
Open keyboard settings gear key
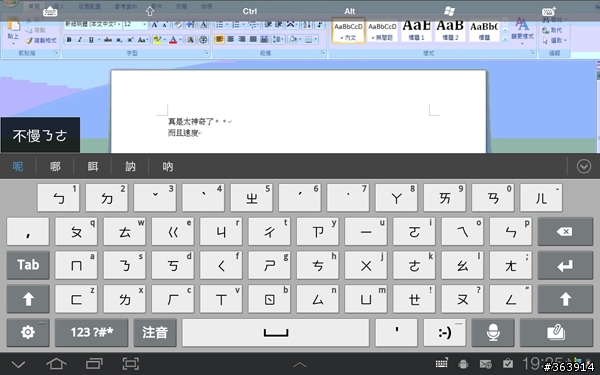(28, 332)
